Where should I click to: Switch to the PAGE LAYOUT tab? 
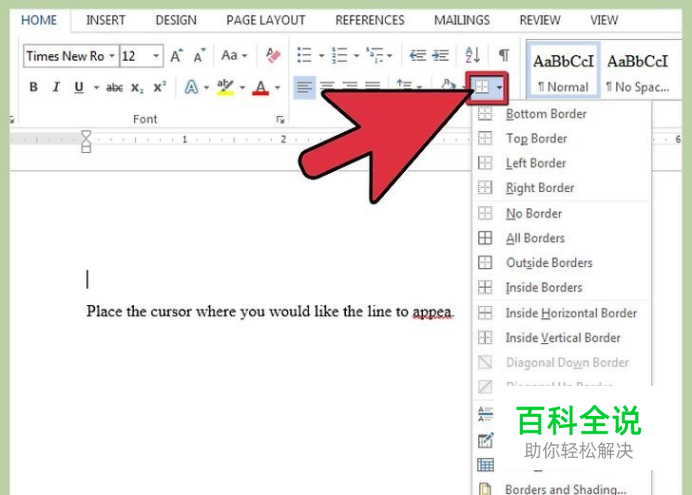click(266, 20)
